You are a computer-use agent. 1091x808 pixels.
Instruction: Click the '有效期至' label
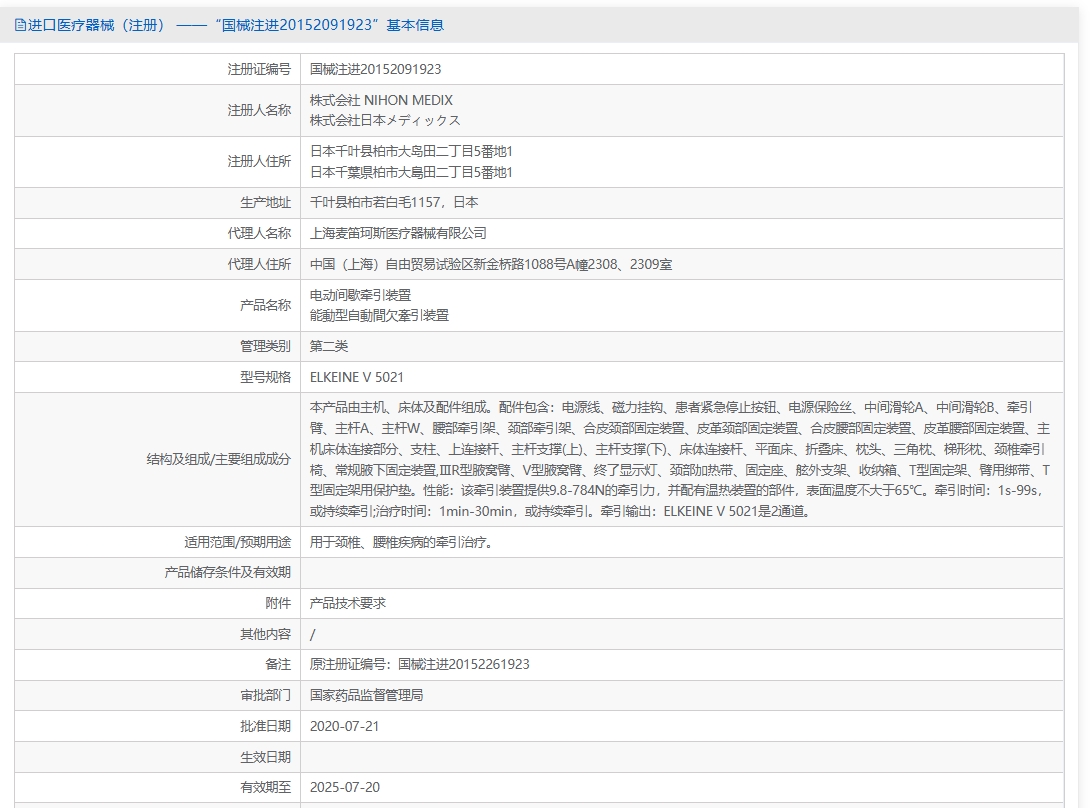[265, 788]
